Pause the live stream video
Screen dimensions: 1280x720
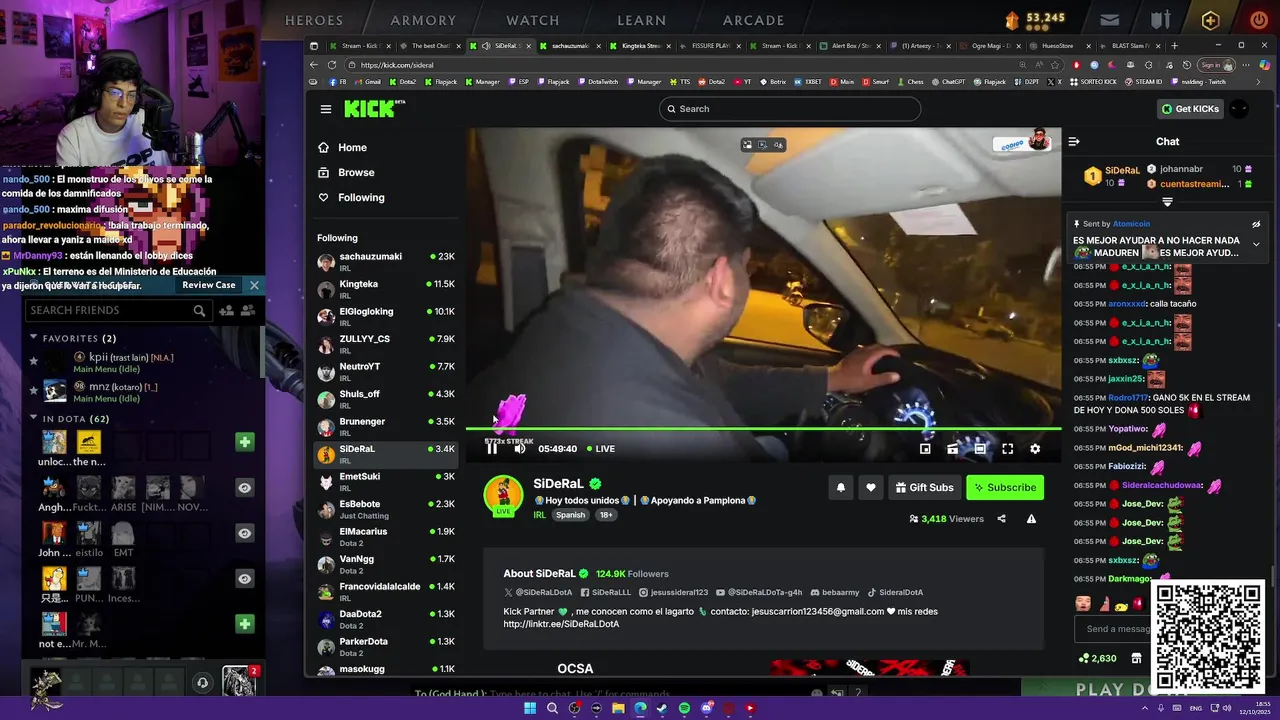point(492,449)
